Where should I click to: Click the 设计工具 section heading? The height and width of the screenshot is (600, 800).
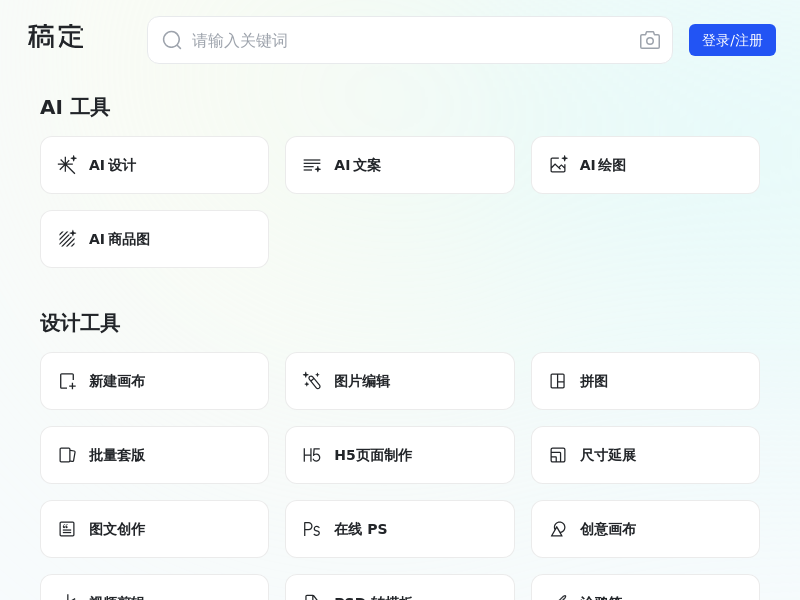pos(80,323)
